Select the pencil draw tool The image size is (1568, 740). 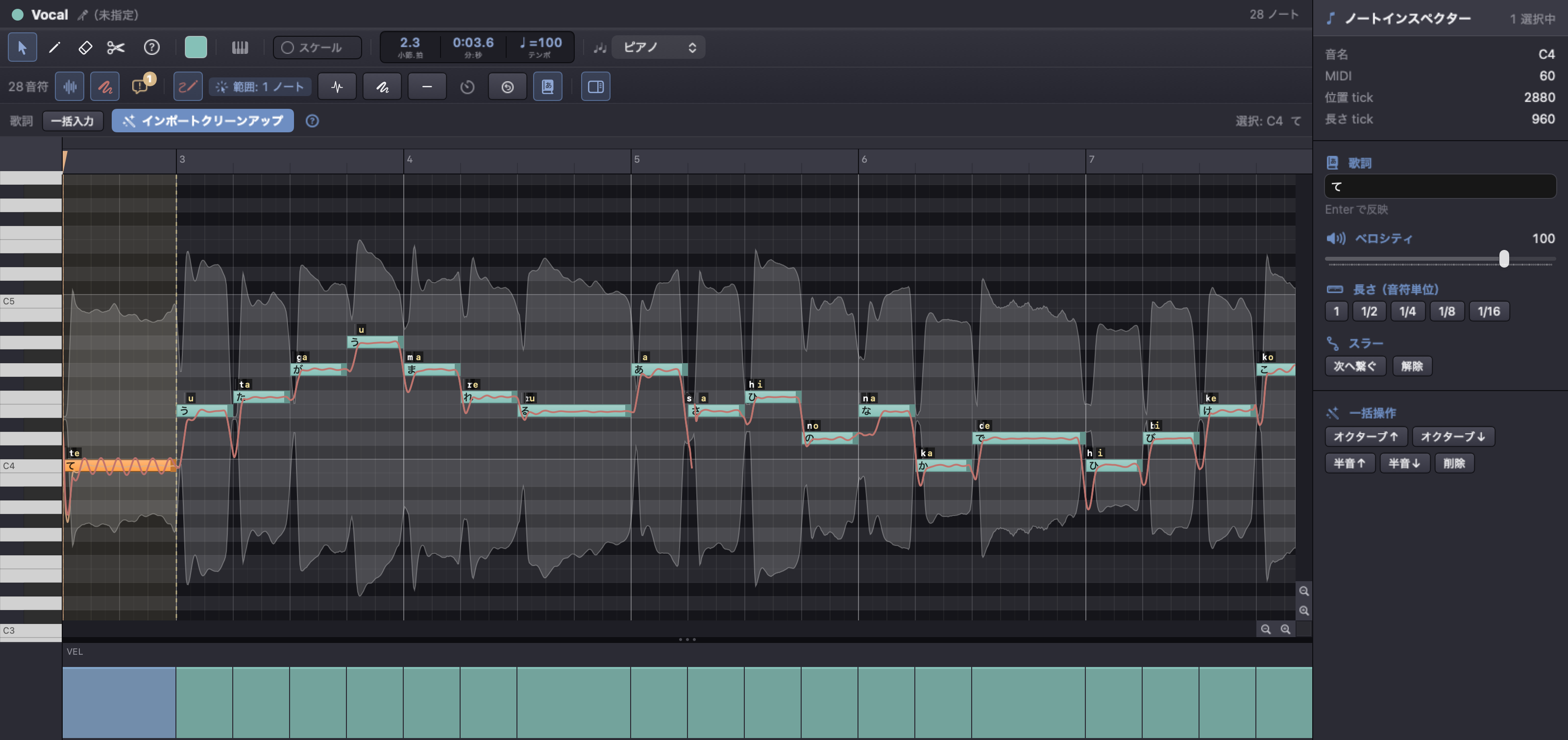(54, 48)
